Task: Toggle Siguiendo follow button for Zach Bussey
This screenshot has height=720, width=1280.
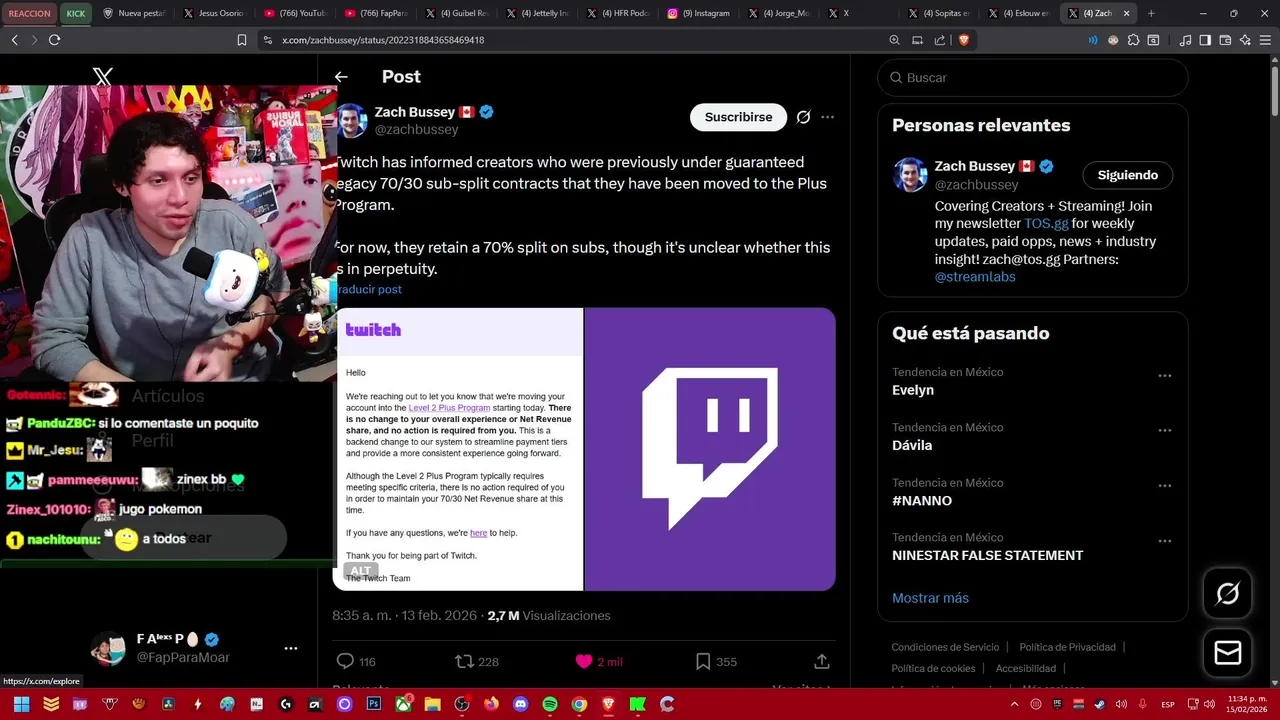Action: click(x=1127, y=175)
